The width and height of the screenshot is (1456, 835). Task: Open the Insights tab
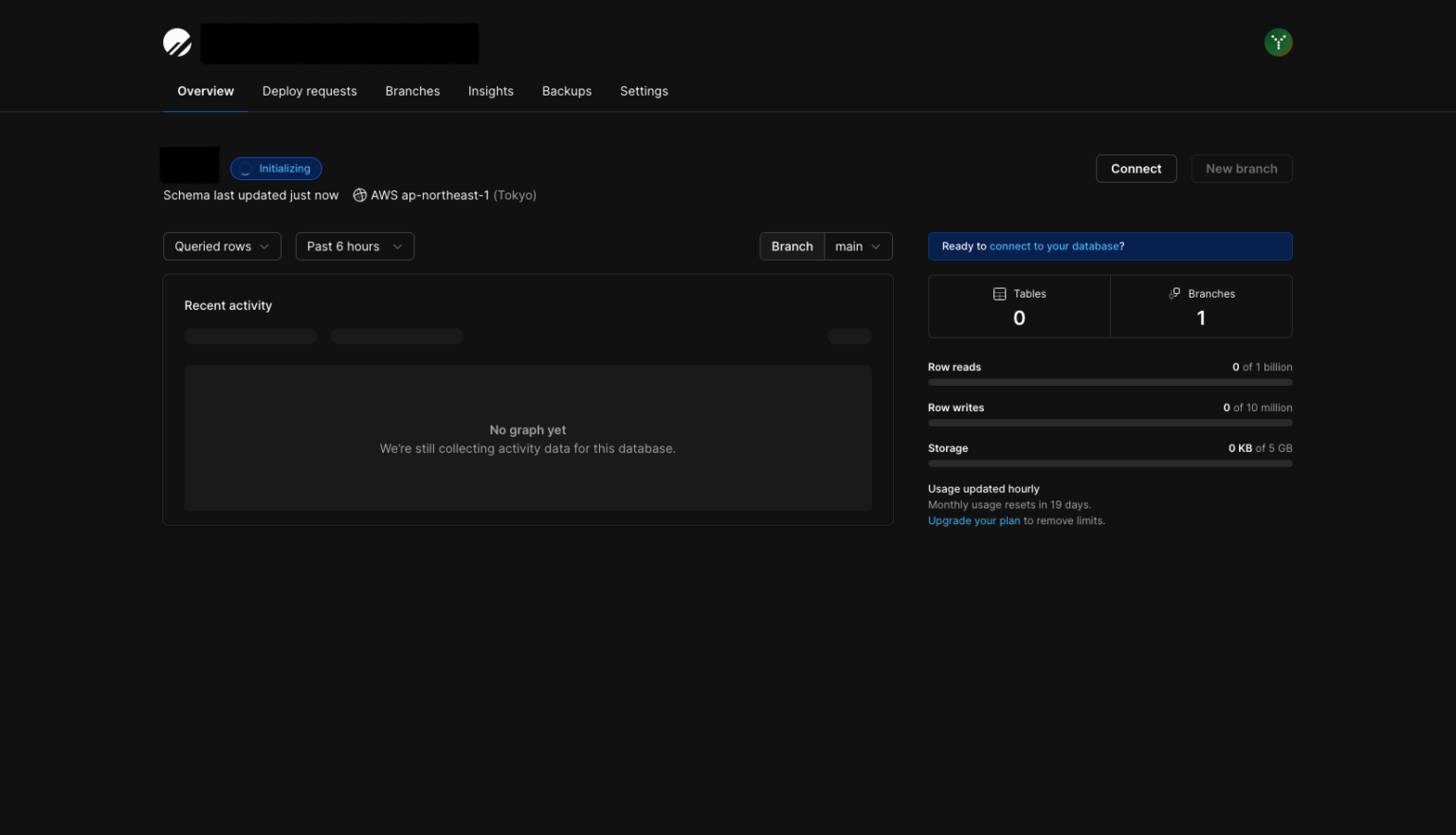pos(490,91)
